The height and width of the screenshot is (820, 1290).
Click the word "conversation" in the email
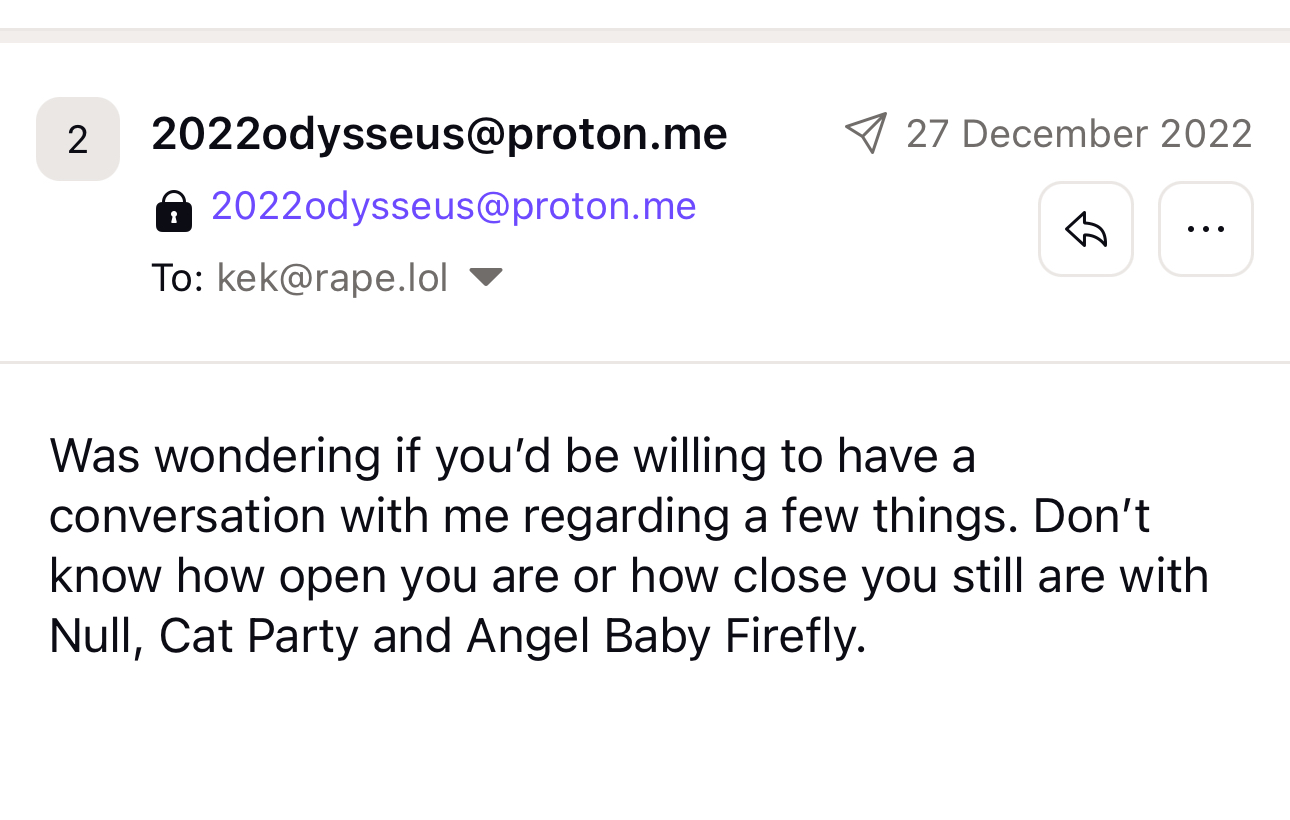coord(187,516)
